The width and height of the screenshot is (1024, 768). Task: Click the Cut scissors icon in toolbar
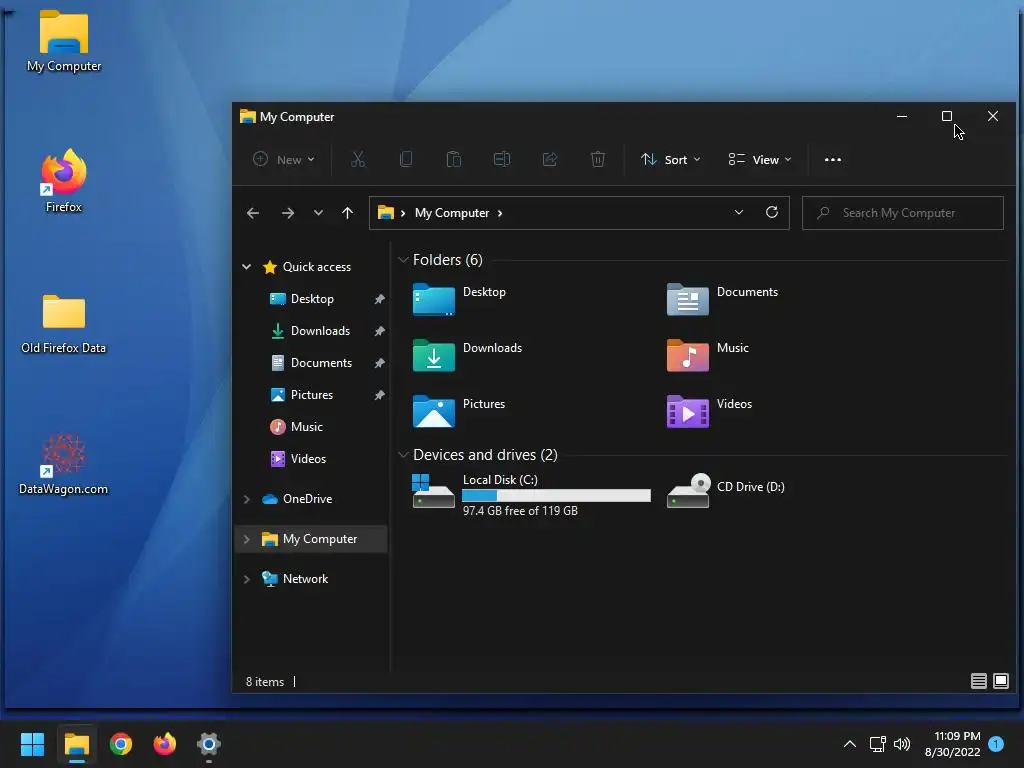pyautogui.click(x=358, y=159)
